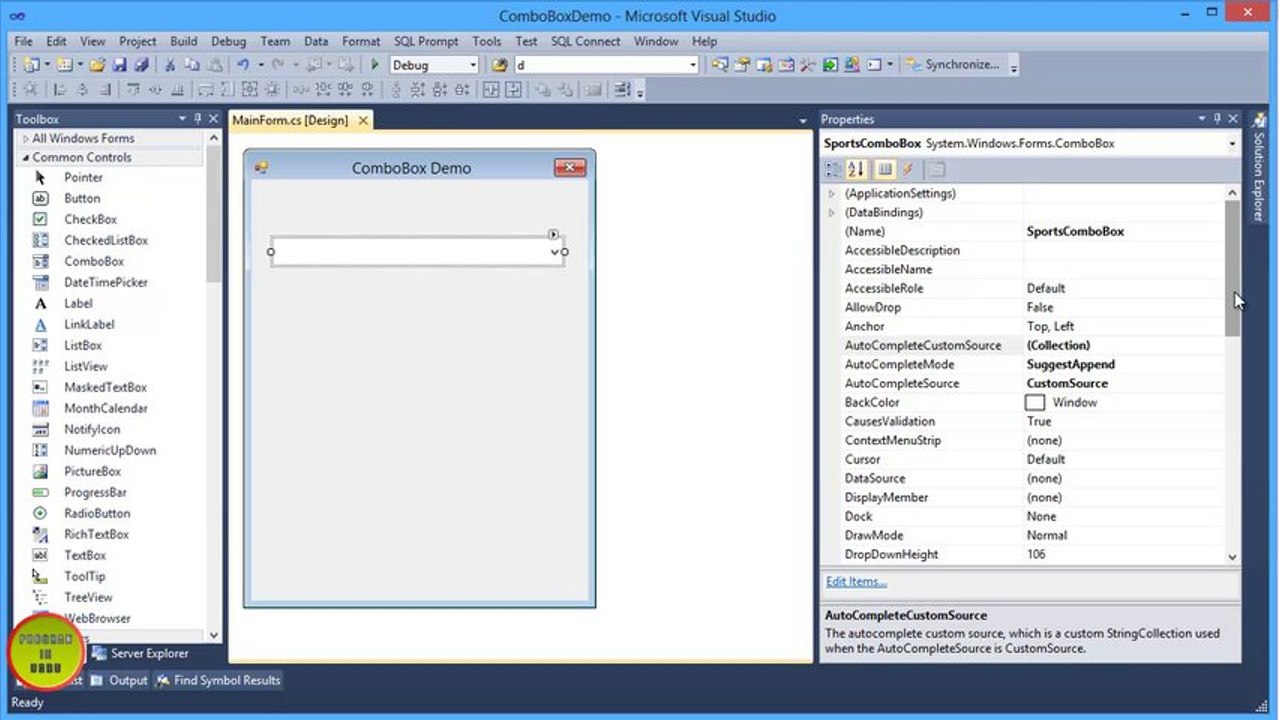1279x720 pixels.
Task: Click the Open File folder icon
Action: click(x=97, y=65)
